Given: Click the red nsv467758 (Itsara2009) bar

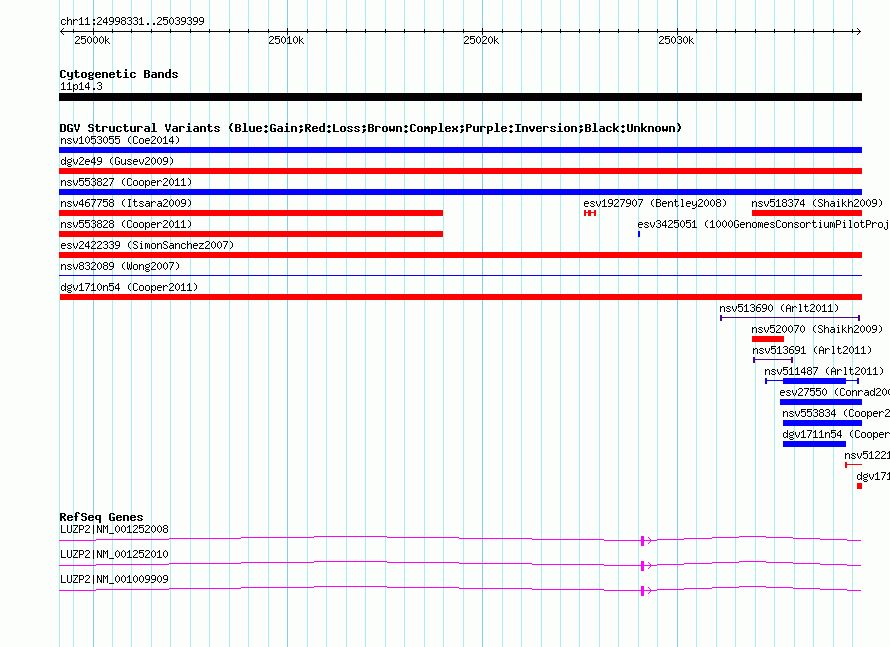Looking at the screenshot, I should click(250, 213).
